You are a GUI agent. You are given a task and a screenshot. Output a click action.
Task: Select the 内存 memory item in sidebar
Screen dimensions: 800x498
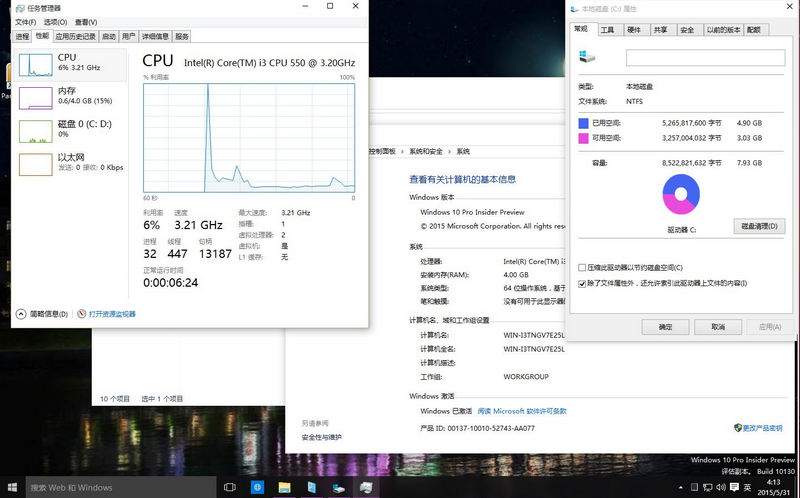(x=69, y=98)
